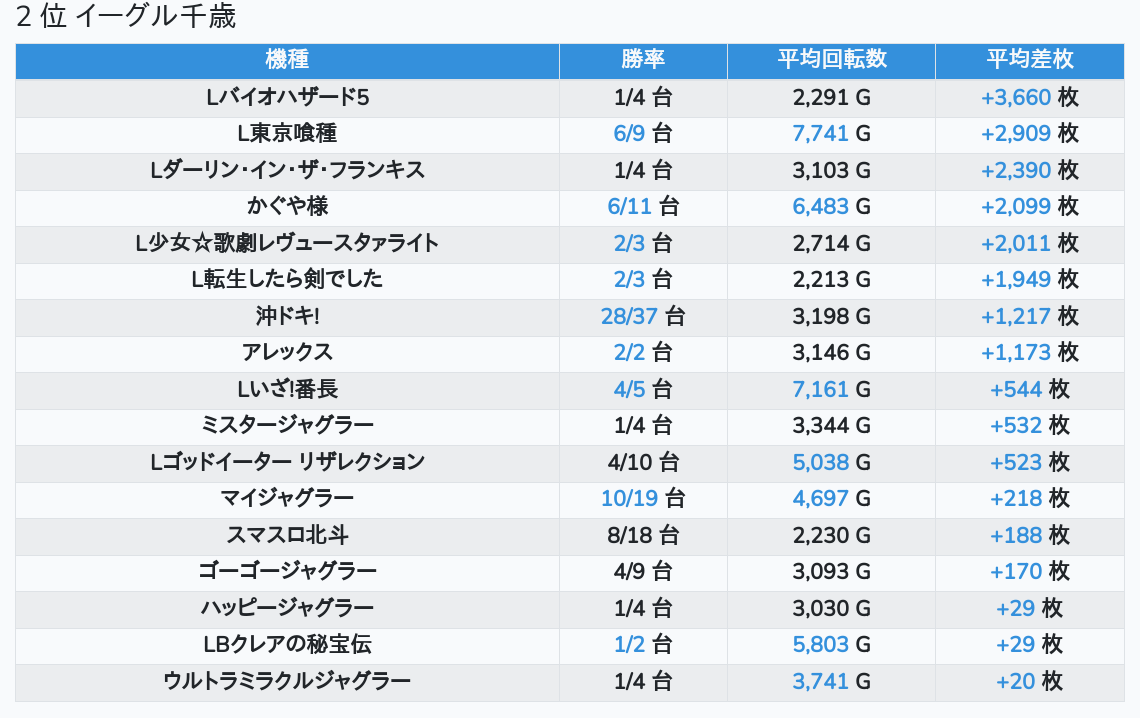The width and height of the screenshot is (1140, 718).
Task: Click the 3,741 spins value for ウルトラミラクルジャグラー
Action: point(820,682)
